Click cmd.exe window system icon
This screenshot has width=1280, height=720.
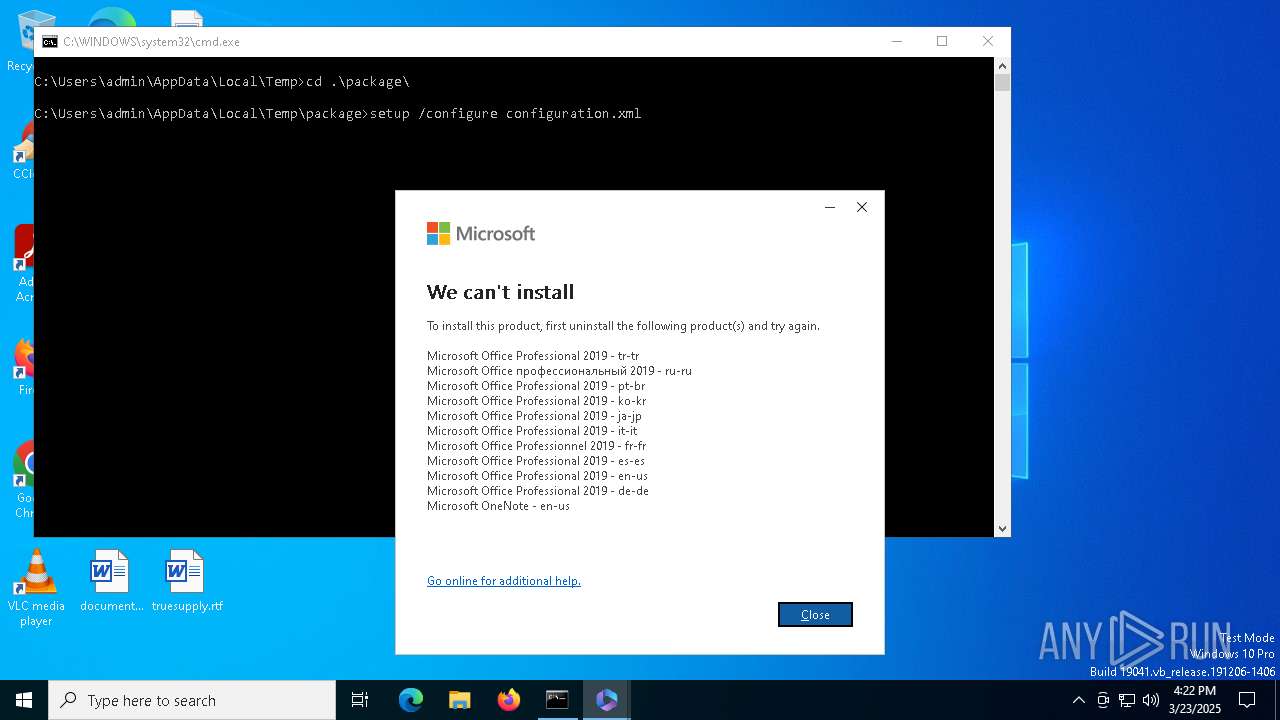[x=49, y=42]
